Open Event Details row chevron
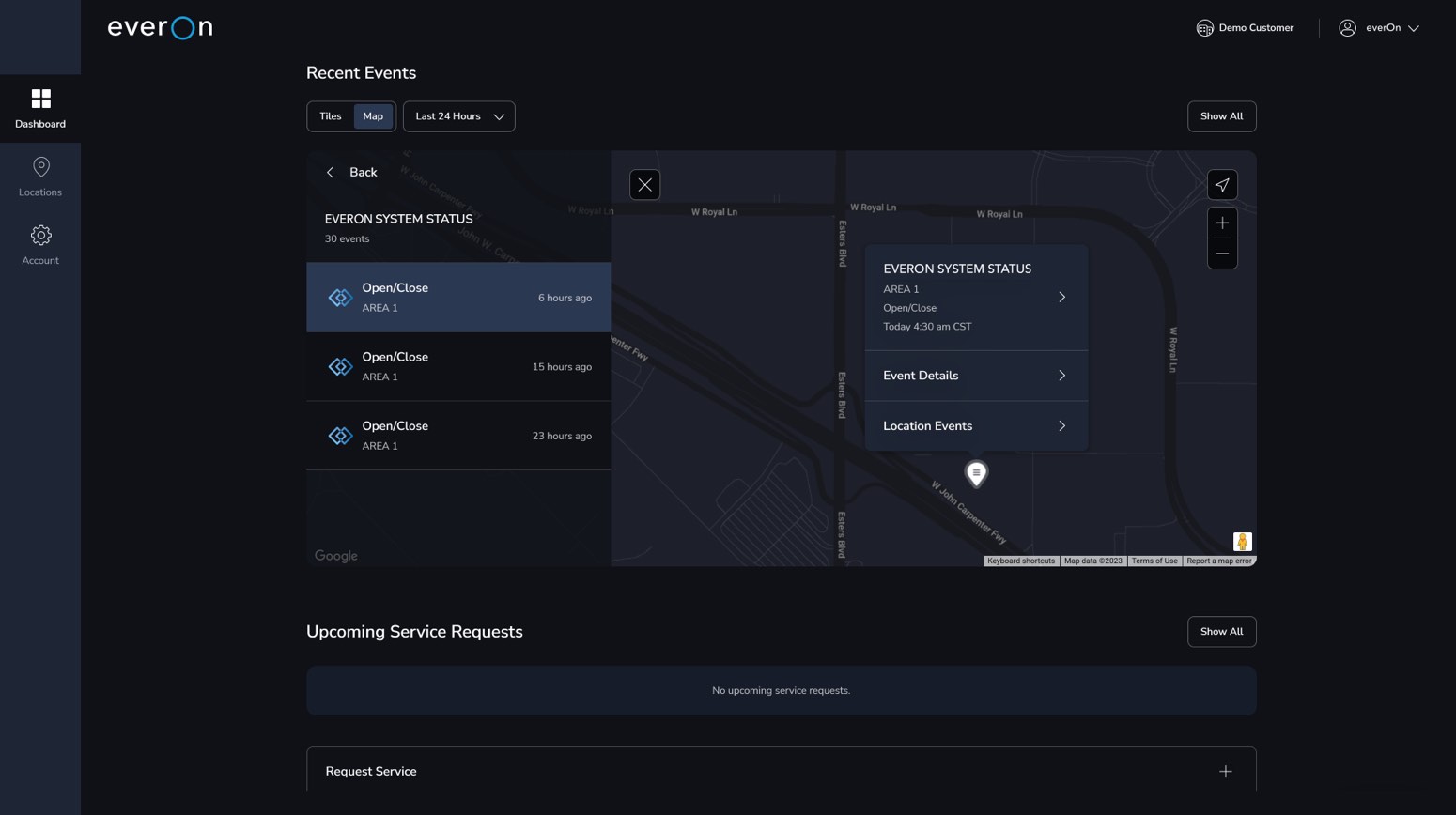 pos(1061,376)
